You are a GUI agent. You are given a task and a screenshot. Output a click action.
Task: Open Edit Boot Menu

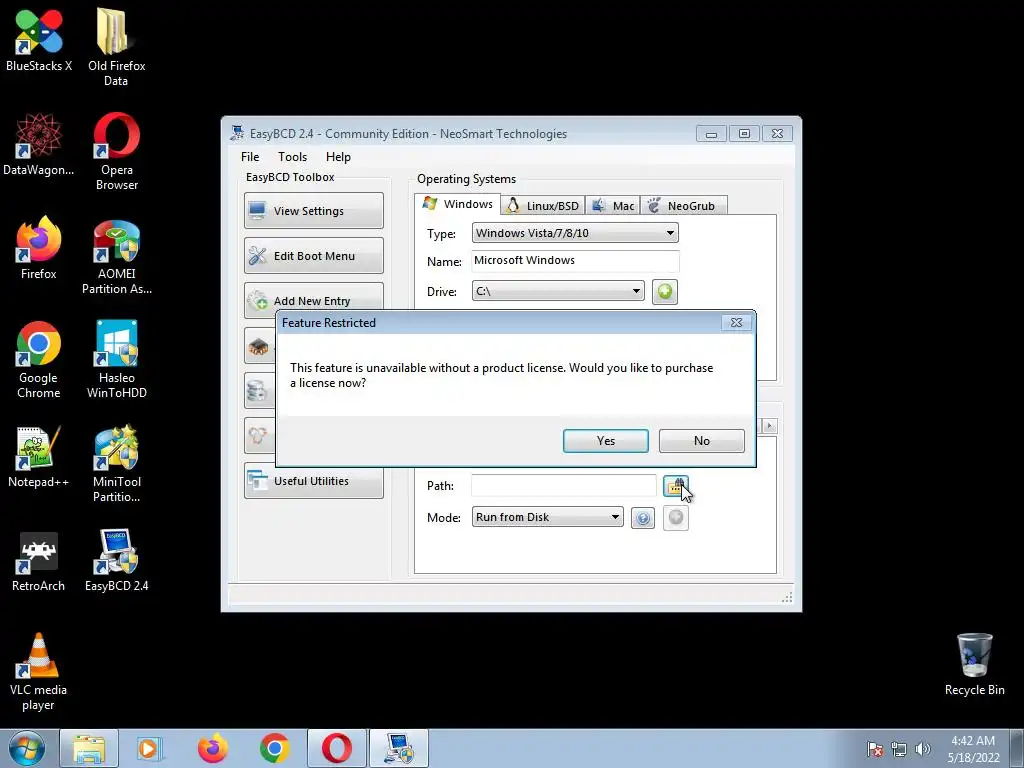(313, 255)
